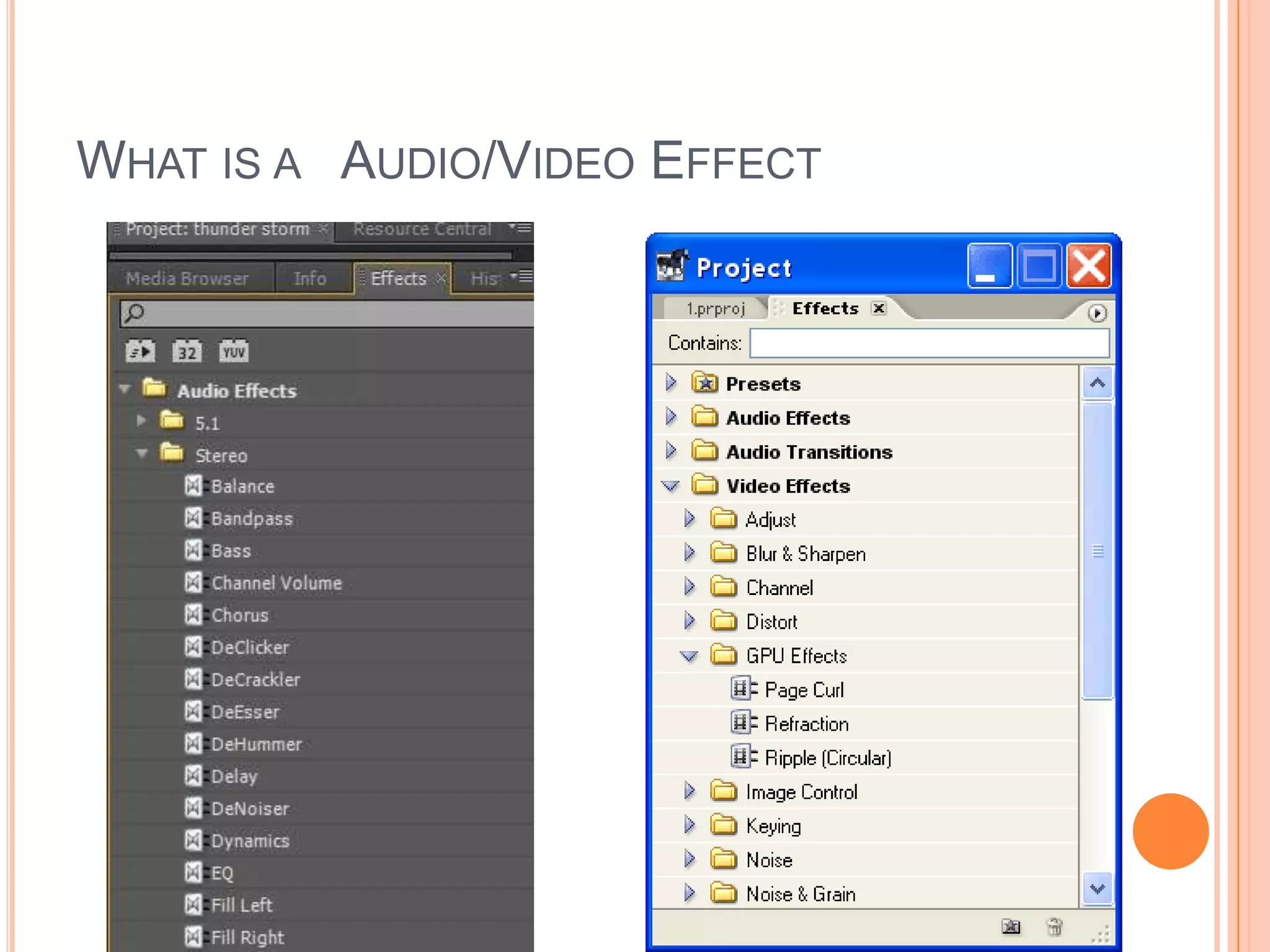Select the DeHummer effect icon
This screenshot has height=952, width=1270.
193,744
